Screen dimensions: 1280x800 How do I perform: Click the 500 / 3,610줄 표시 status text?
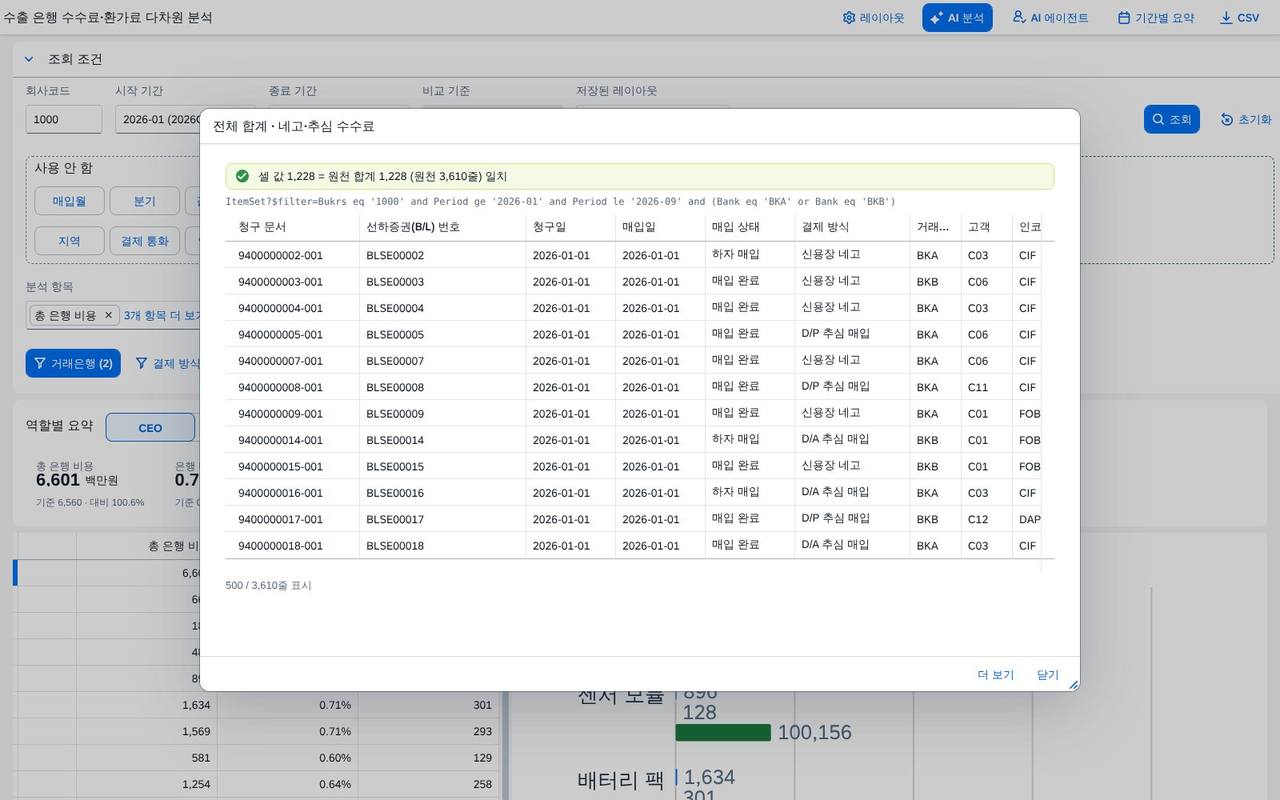[x=268, y=585]
